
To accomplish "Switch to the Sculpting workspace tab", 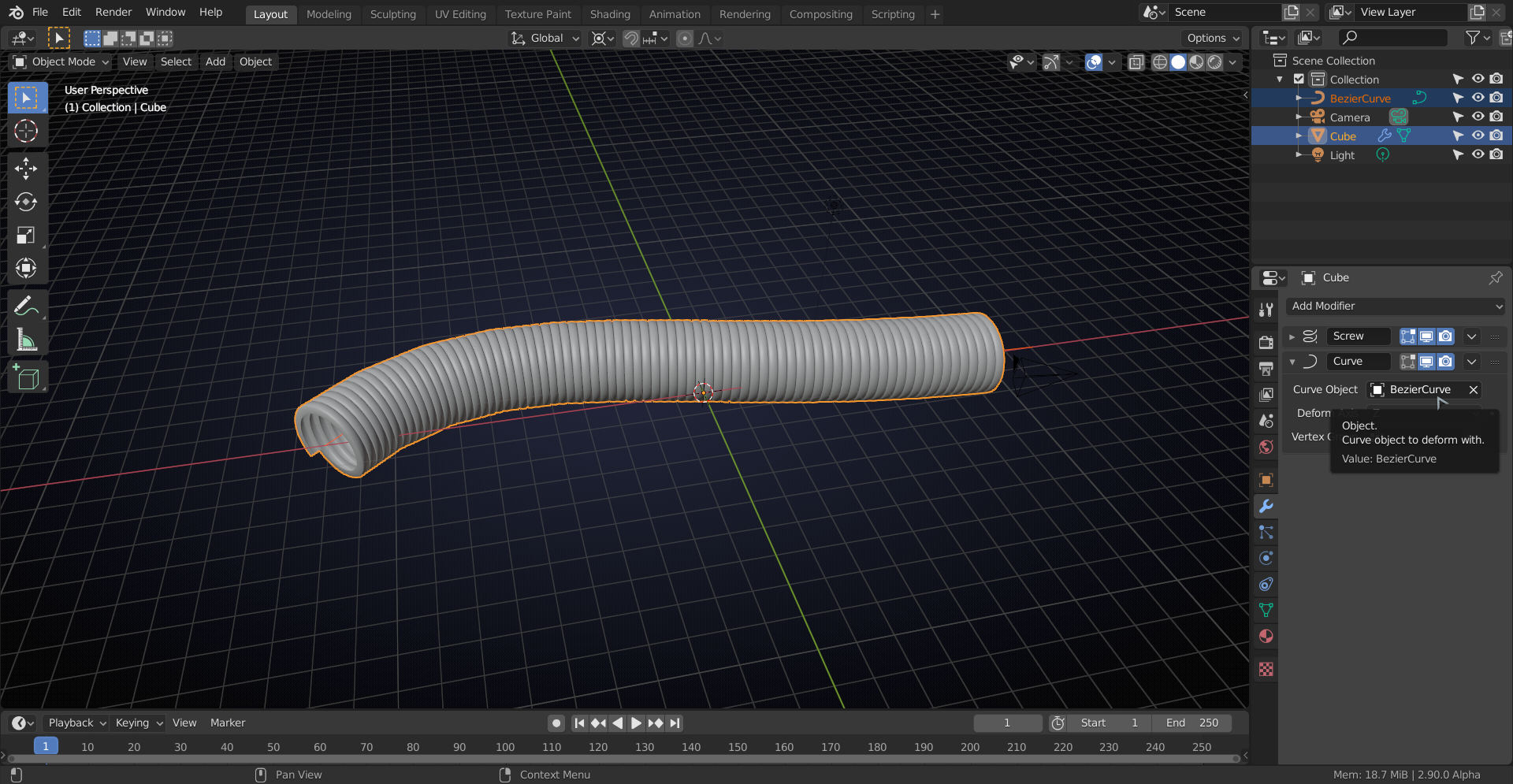I will pos(392,14).
